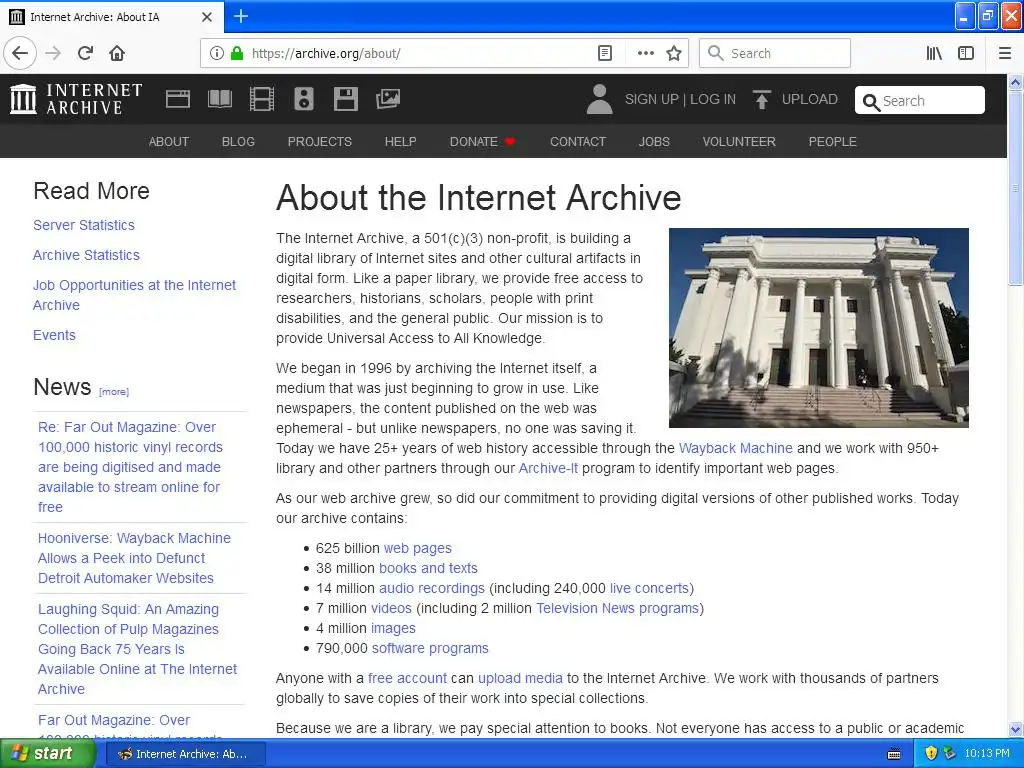Open the Firefox library icon

click(934, 54)
